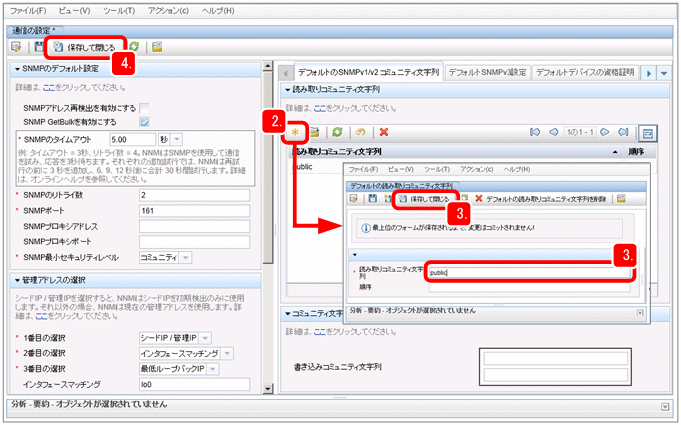
Task: Collapse the 読み取りコミュニティ文字列 section
Action: [x=288, y=89]
